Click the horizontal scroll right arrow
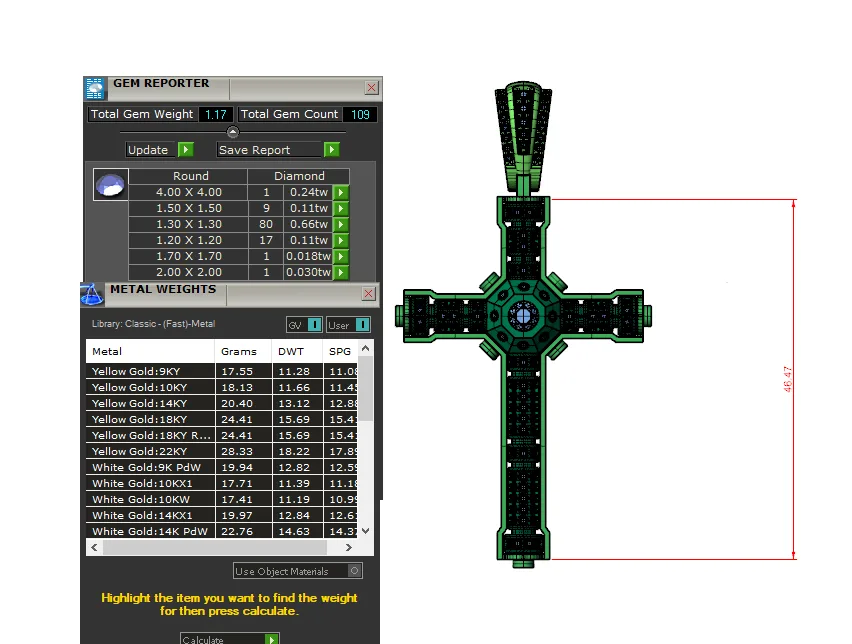Viewport: 852px width, 644px height. (349, 547)
